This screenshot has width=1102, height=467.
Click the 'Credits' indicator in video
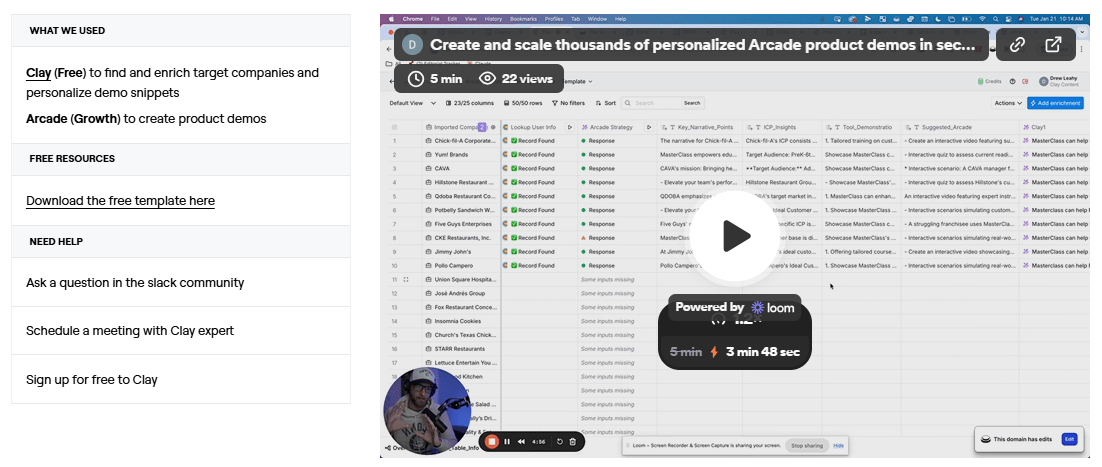click(990, 82)
